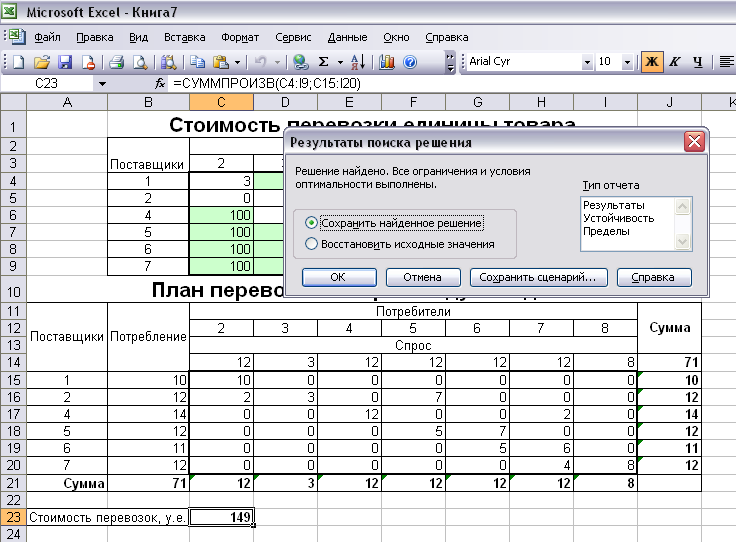
Task: Open the AutoSum functions dropdown arrow
Action: (340, 62)
